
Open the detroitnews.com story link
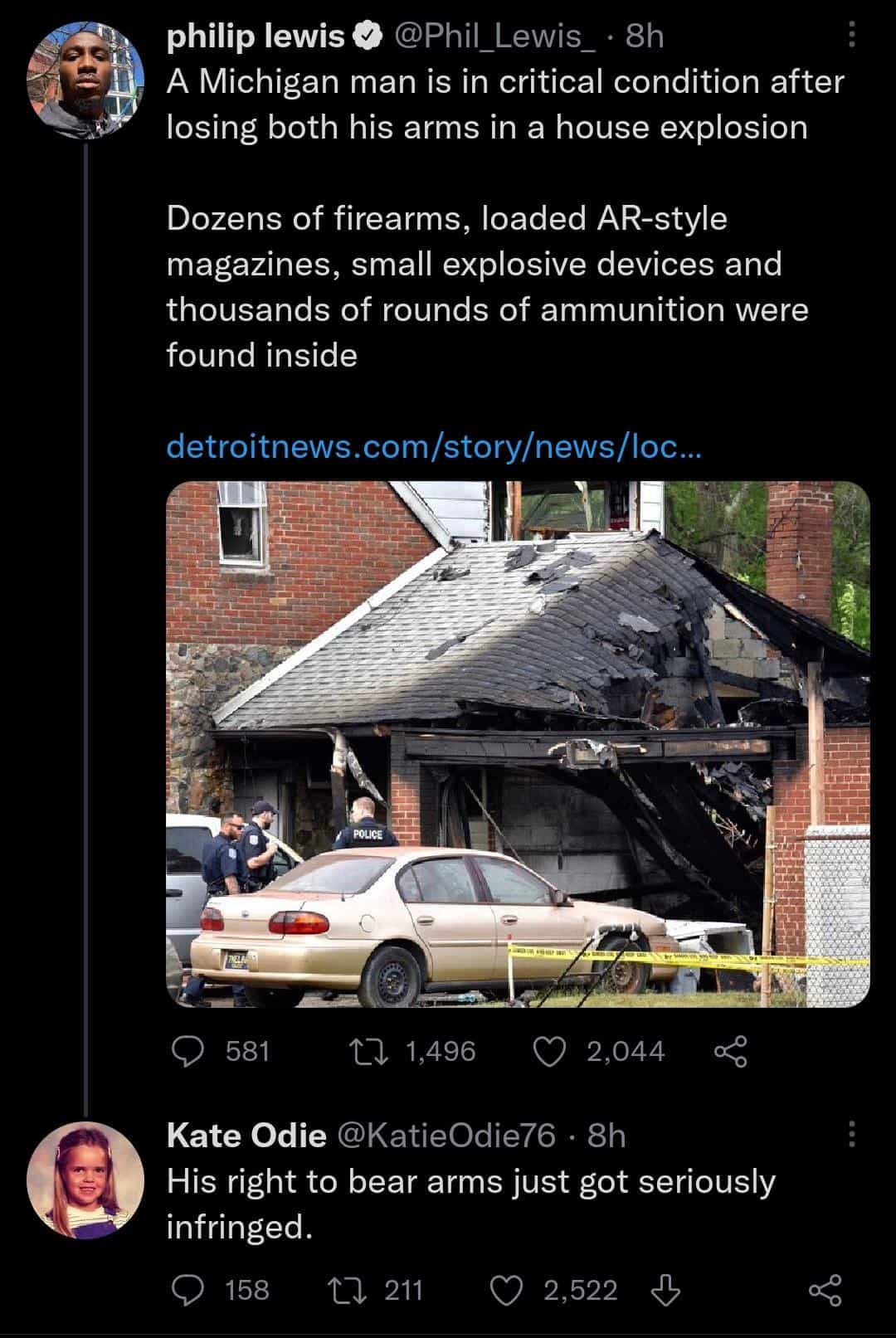click(435, 446)
